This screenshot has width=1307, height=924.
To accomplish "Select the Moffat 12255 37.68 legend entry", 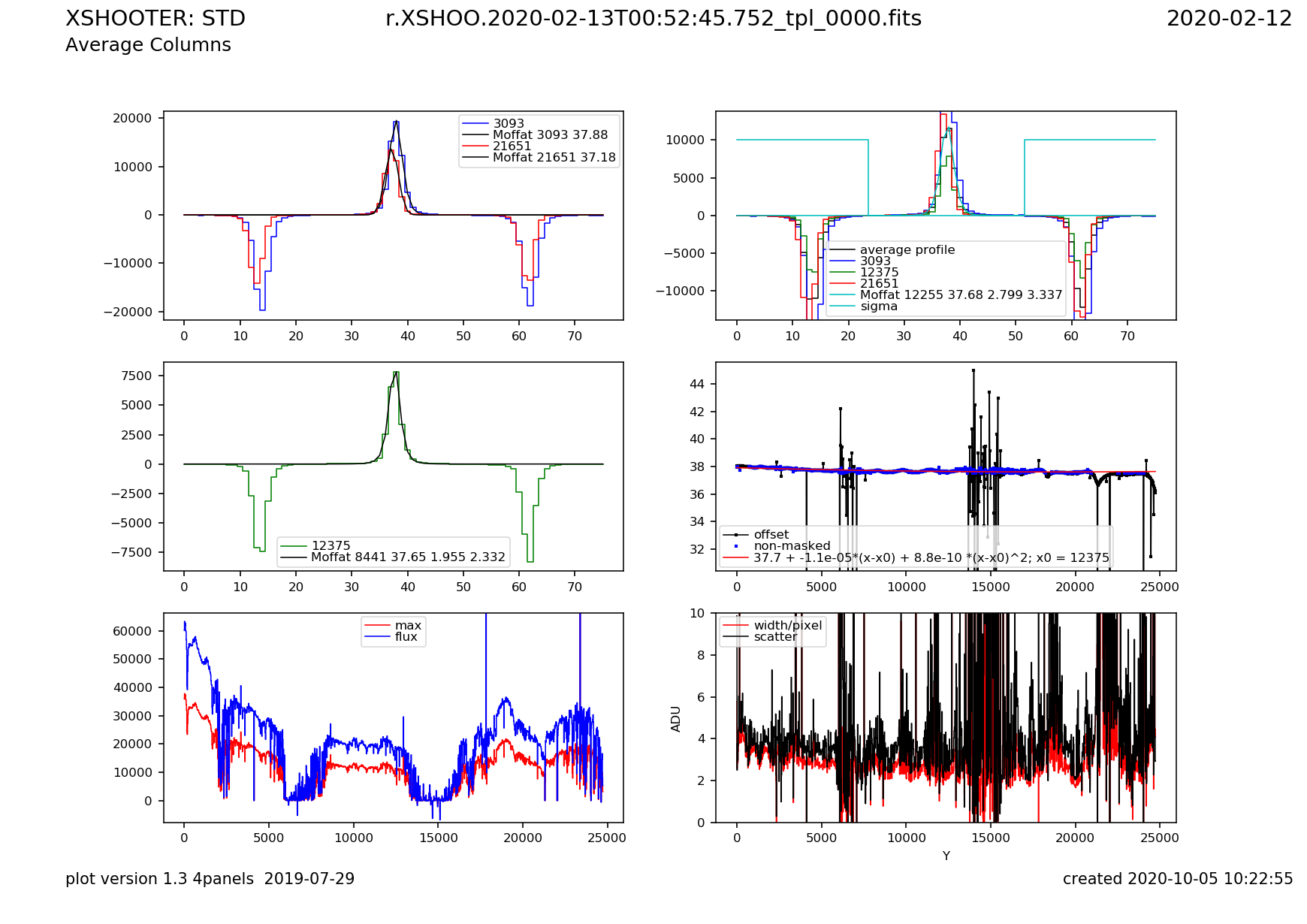I will click(961, 295).
